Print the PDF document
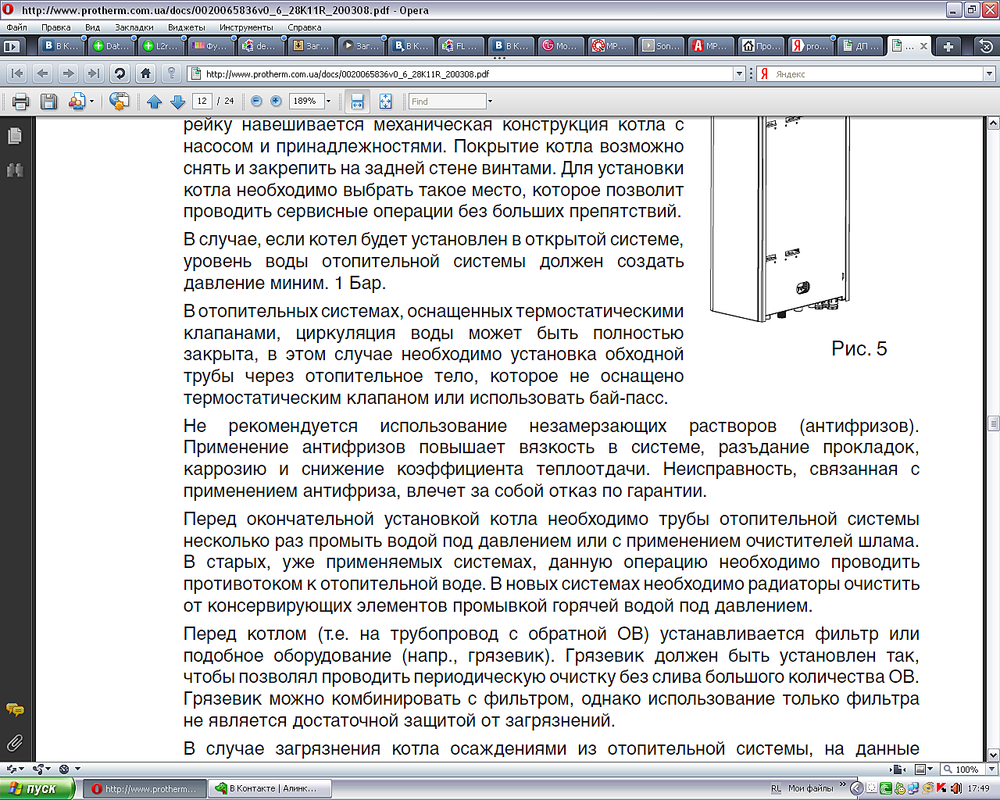 (x=20, y=100)
